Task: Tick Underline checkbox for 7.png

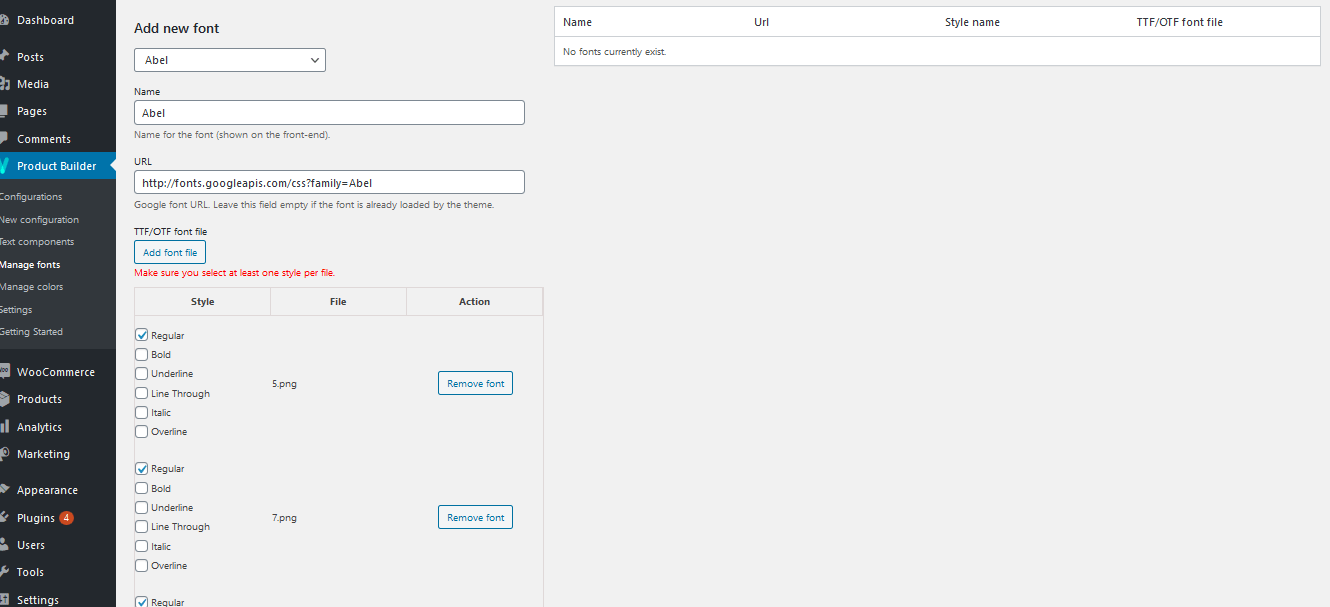Action: (x=142, y=507)
